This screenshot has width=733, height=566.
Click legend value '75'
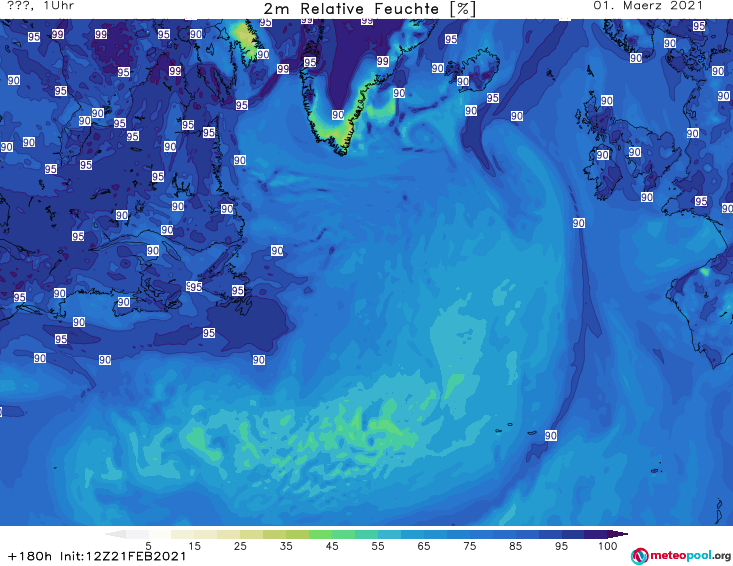click(x=470, y=546)
